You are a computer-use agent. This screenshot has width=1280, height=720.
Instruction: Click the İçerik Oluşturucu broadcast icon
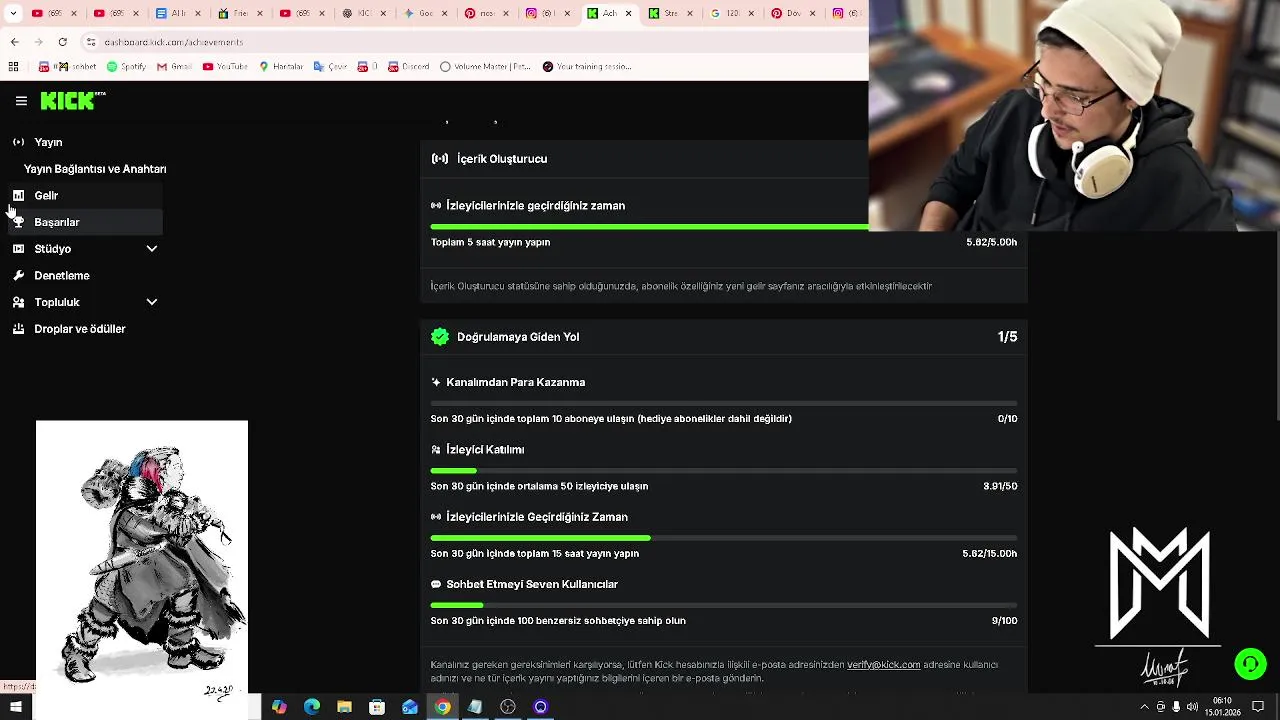440,159
